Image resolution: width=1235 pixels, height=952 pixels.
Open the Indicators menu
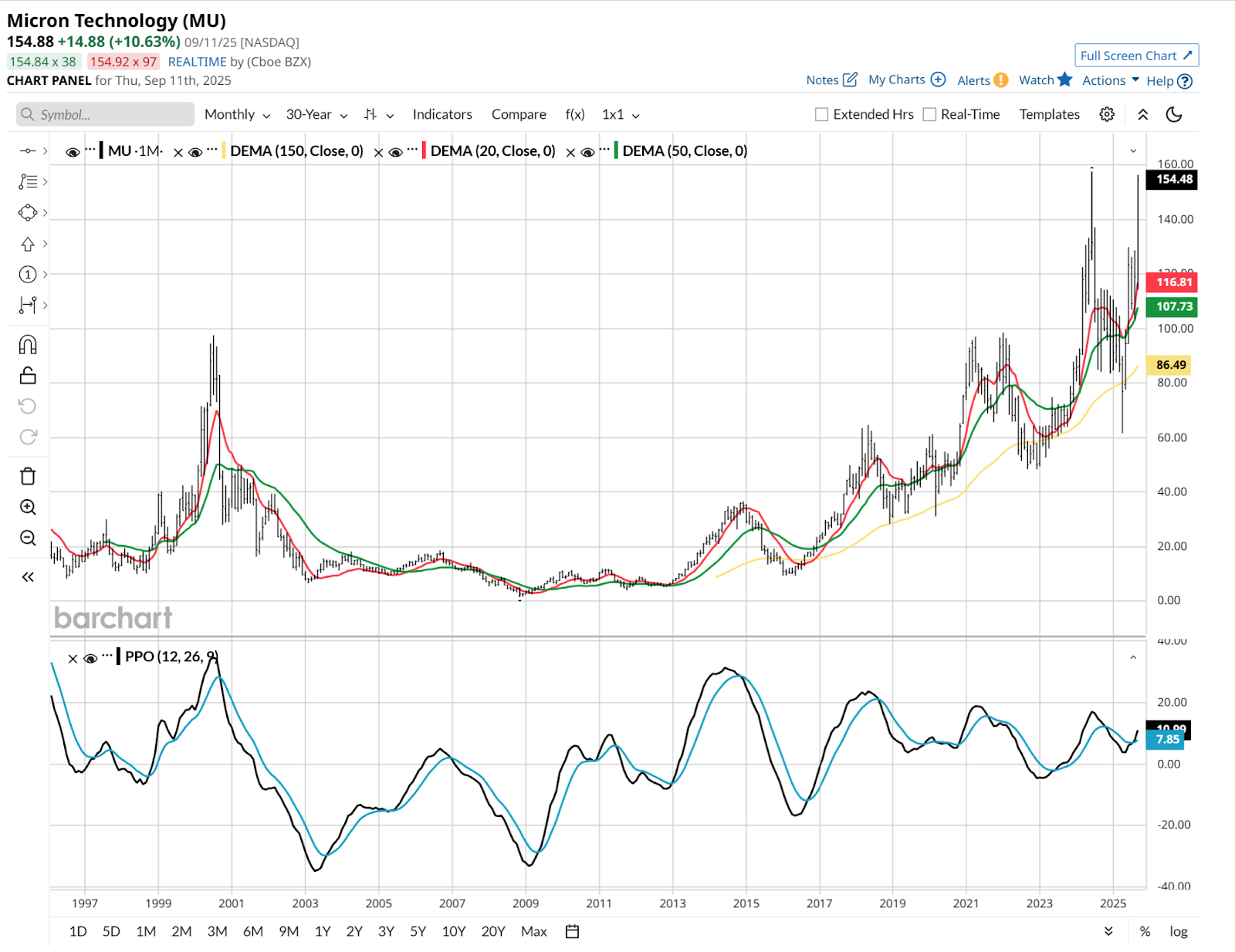[x=442, y=114]
